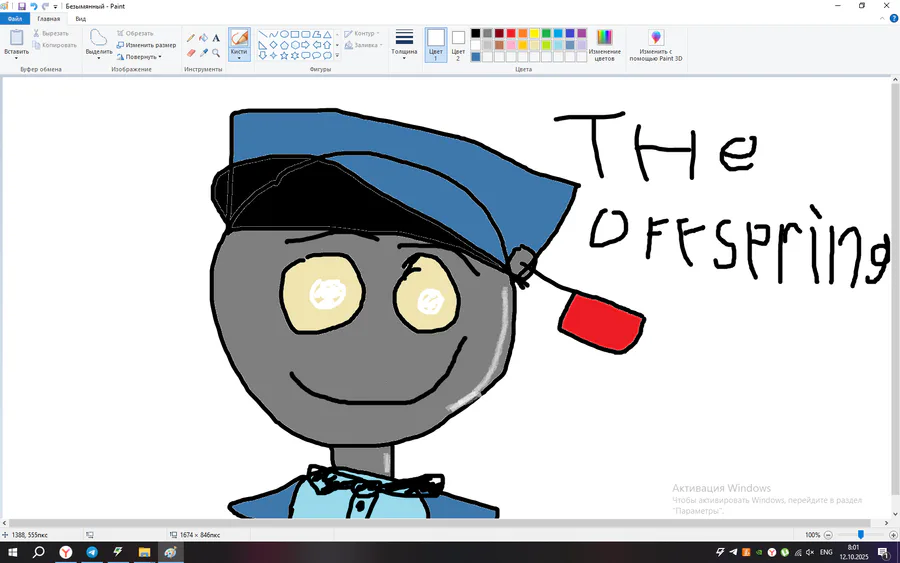Choose the Line shape

pos(262,34)
